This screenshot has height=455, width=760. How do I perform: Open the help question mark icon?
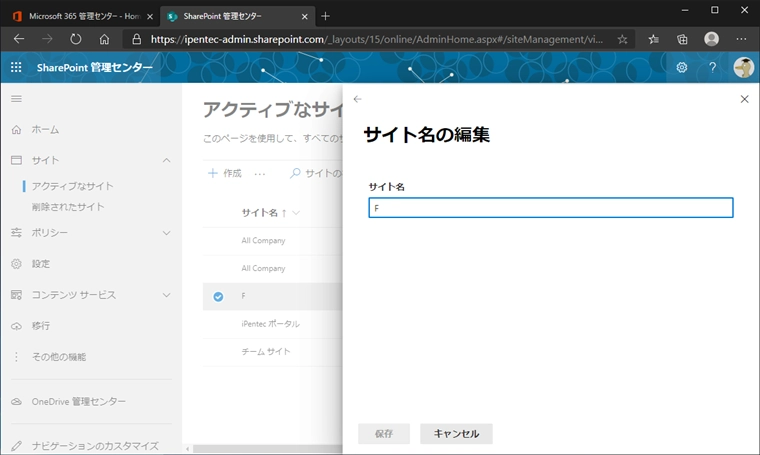click(712, 67)
